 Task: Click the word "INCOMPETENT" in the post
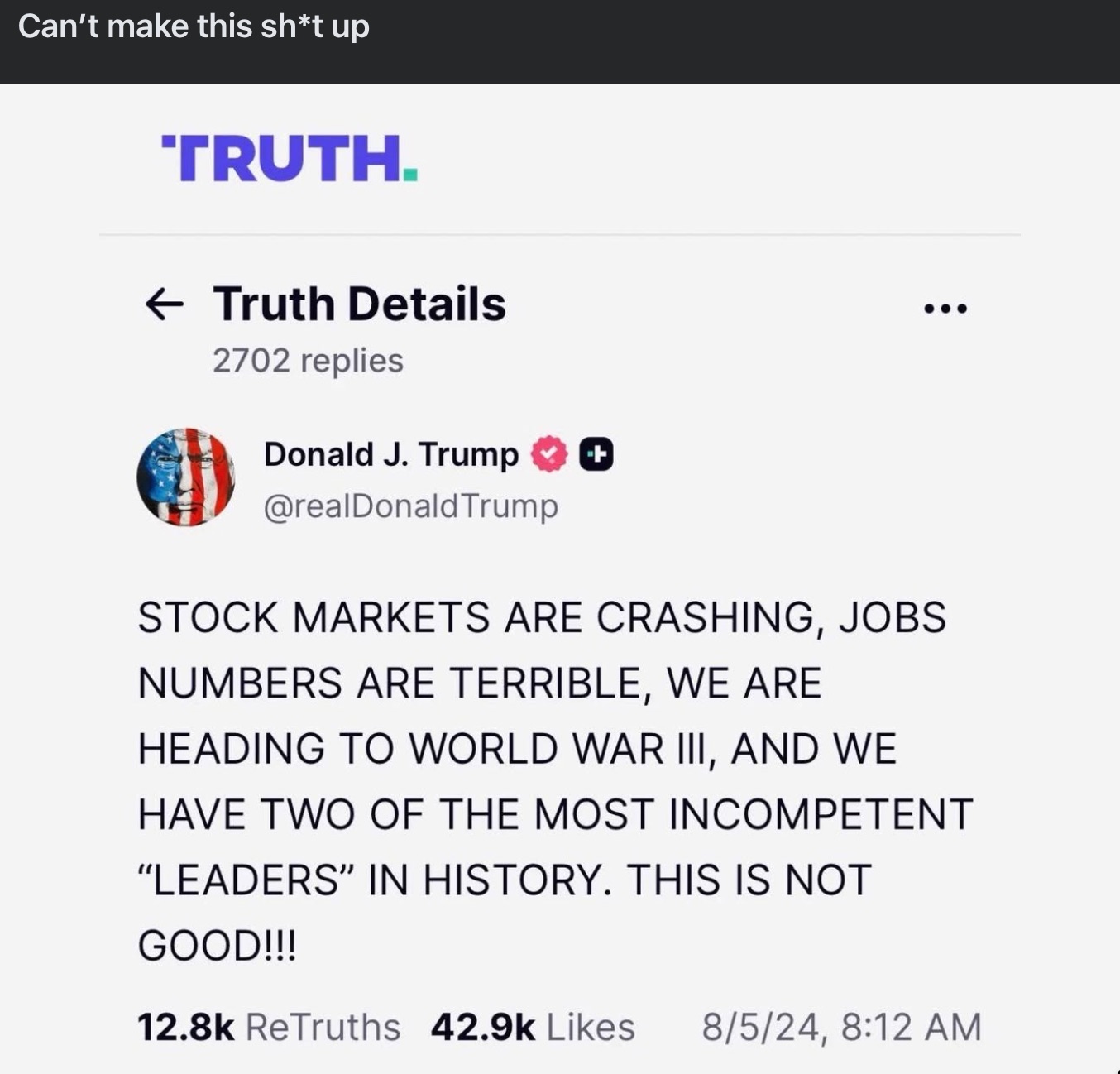click(x=820, y=813)
